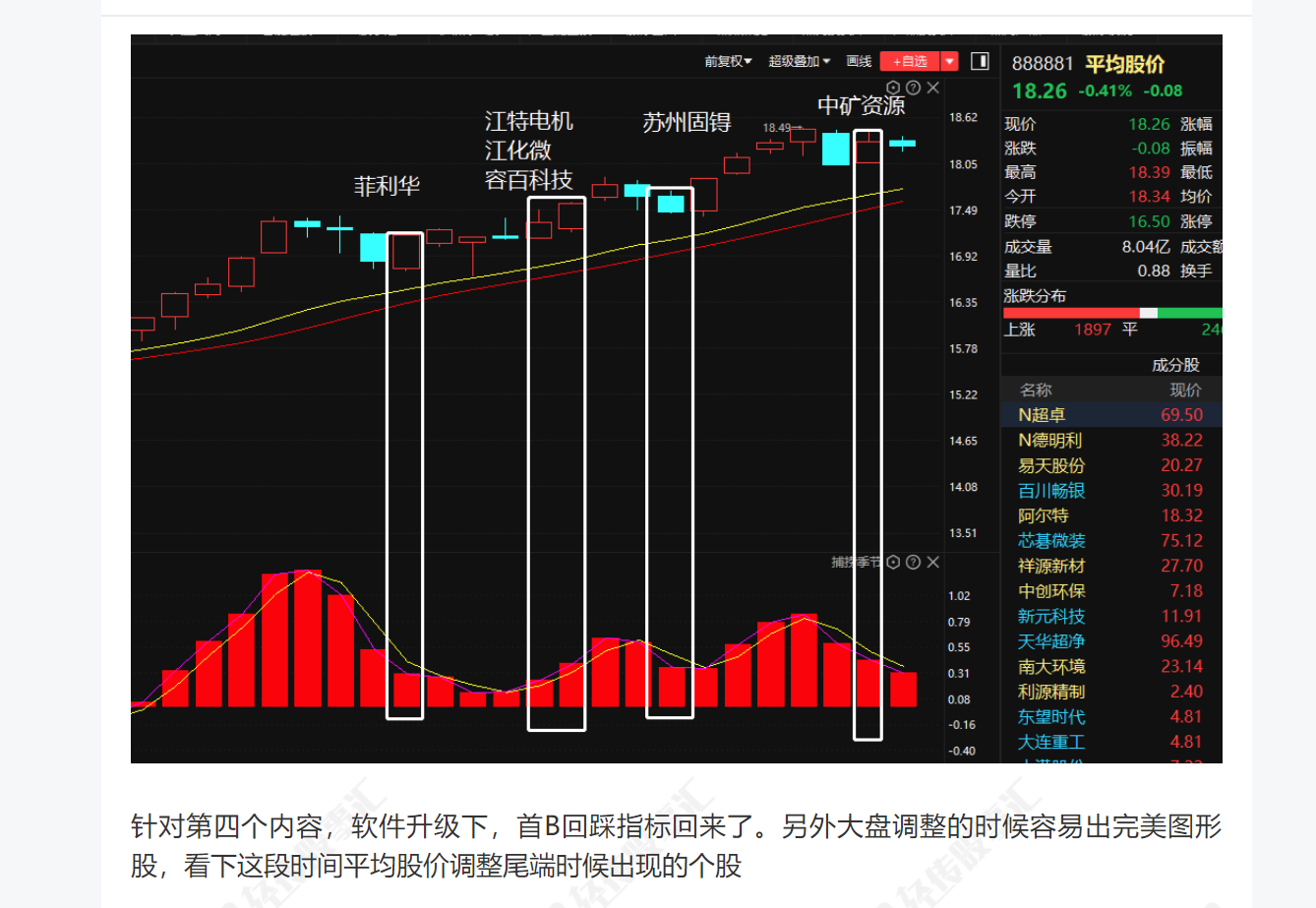Viewport: 1316px width, 908px height.
Task: Click the 跌停 value 16.50
Action: [1149, 221]
